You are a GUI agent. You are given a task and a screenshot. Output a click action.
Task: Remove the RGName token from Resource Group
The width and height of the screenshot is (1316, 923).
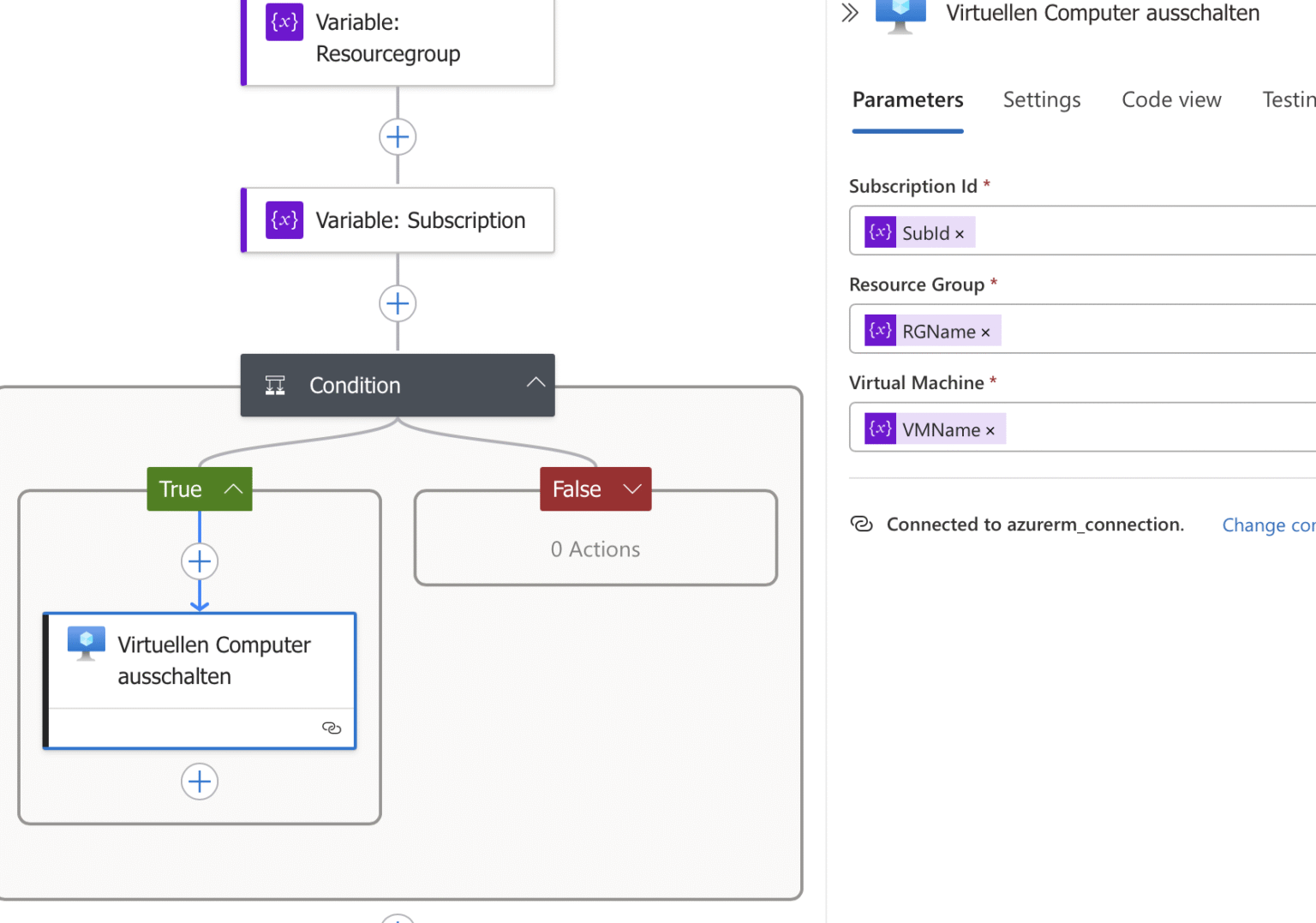[985, 333]
